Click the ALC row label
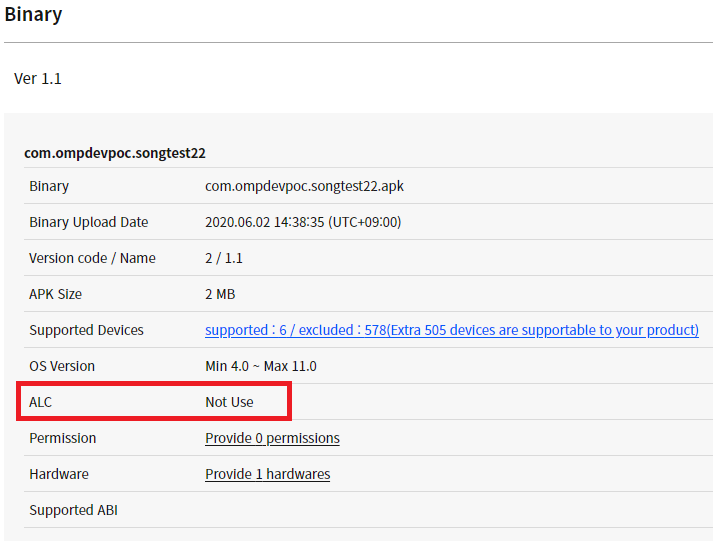The image size is (713, 541). coord(40,402)
